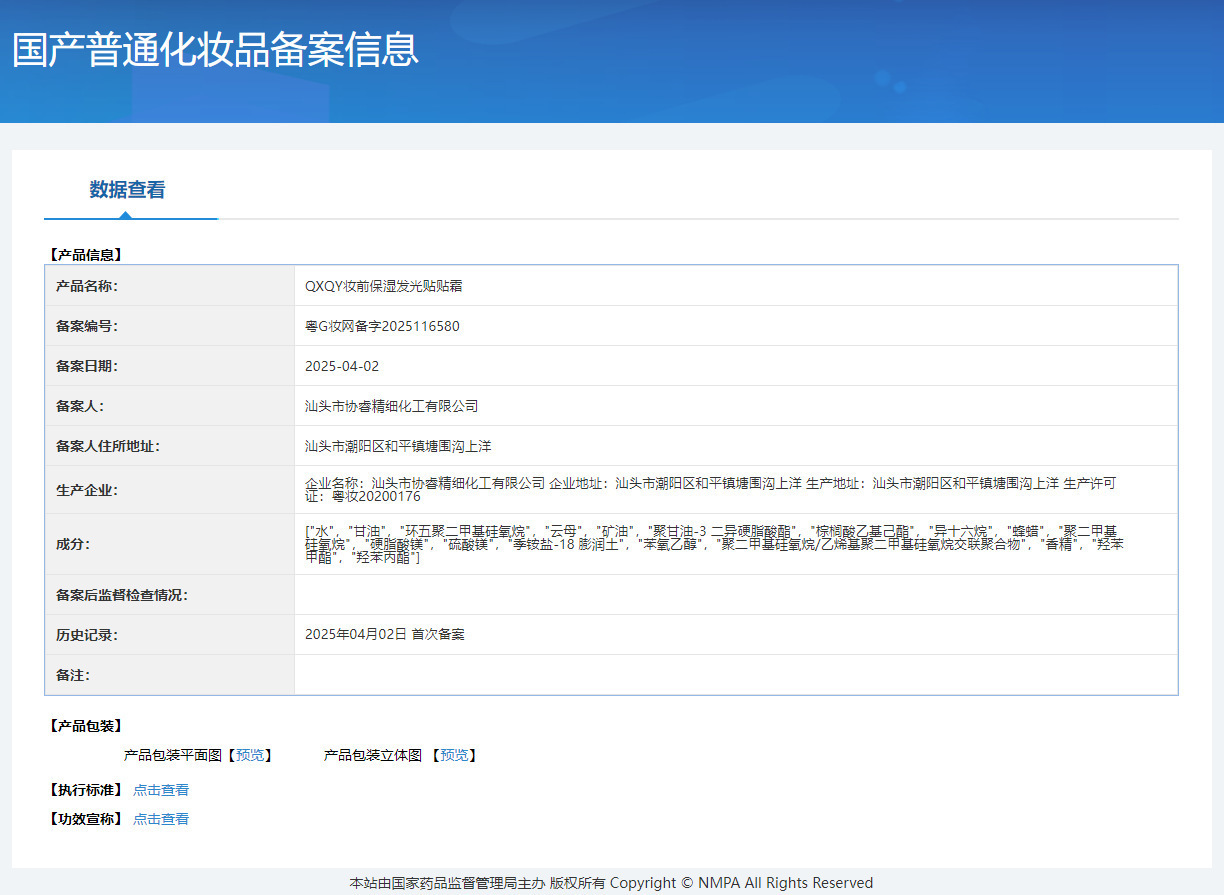Click the NMPA copyright footer text
Viewport: 1224px width, 895px height.
(611, 883)
